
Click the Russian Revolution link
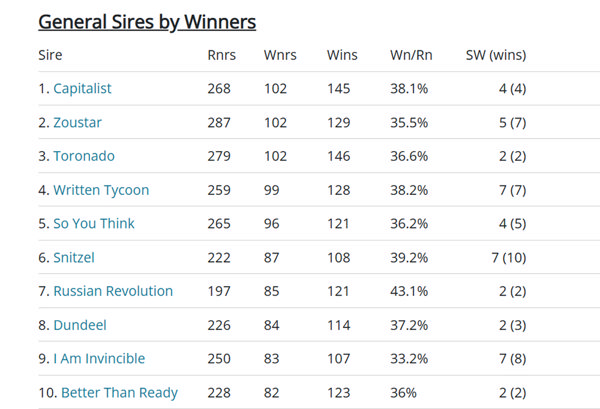(112, 291)
